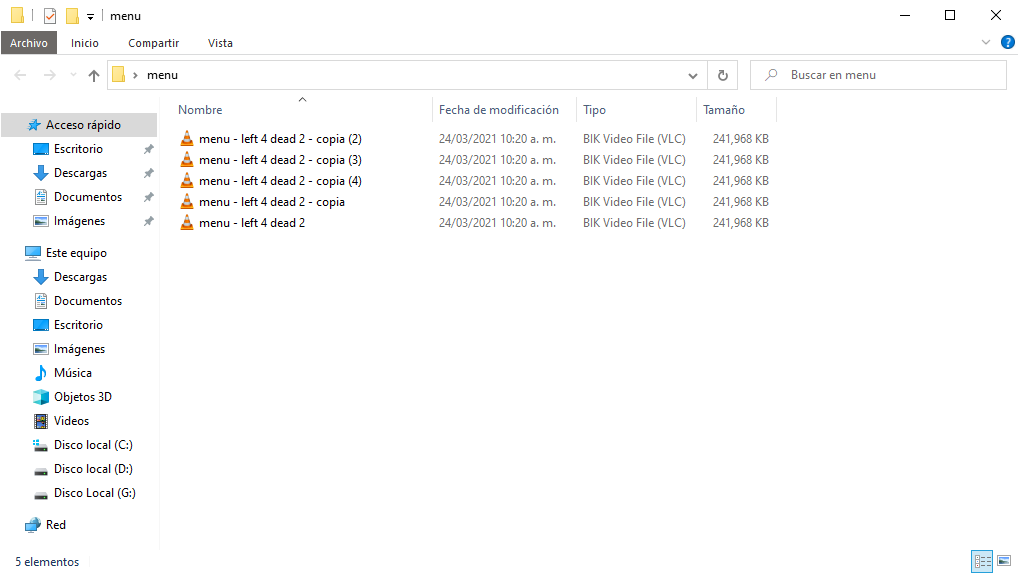Switch to large icons view layout

(x=1004, y=561)
